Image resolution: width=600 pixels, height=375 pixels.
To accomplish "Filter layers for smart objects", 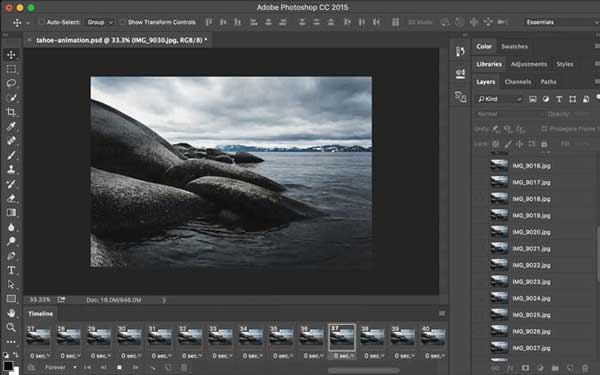I will 586,99.
